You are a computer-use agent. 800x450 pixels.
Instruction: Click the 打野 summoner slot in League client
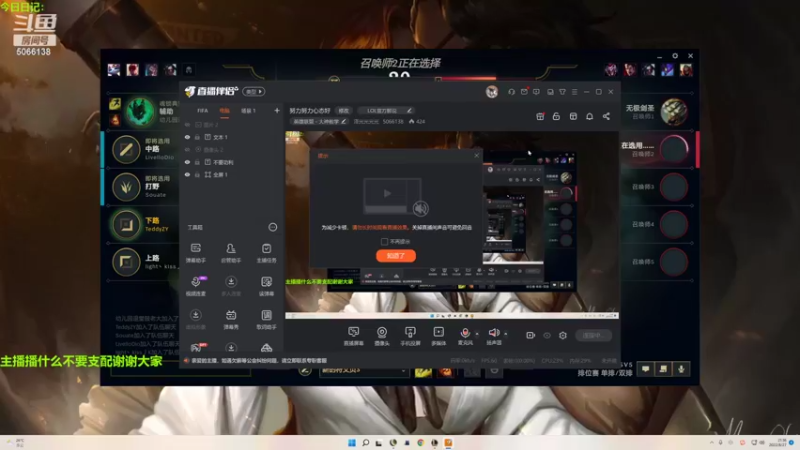[142, 187]
